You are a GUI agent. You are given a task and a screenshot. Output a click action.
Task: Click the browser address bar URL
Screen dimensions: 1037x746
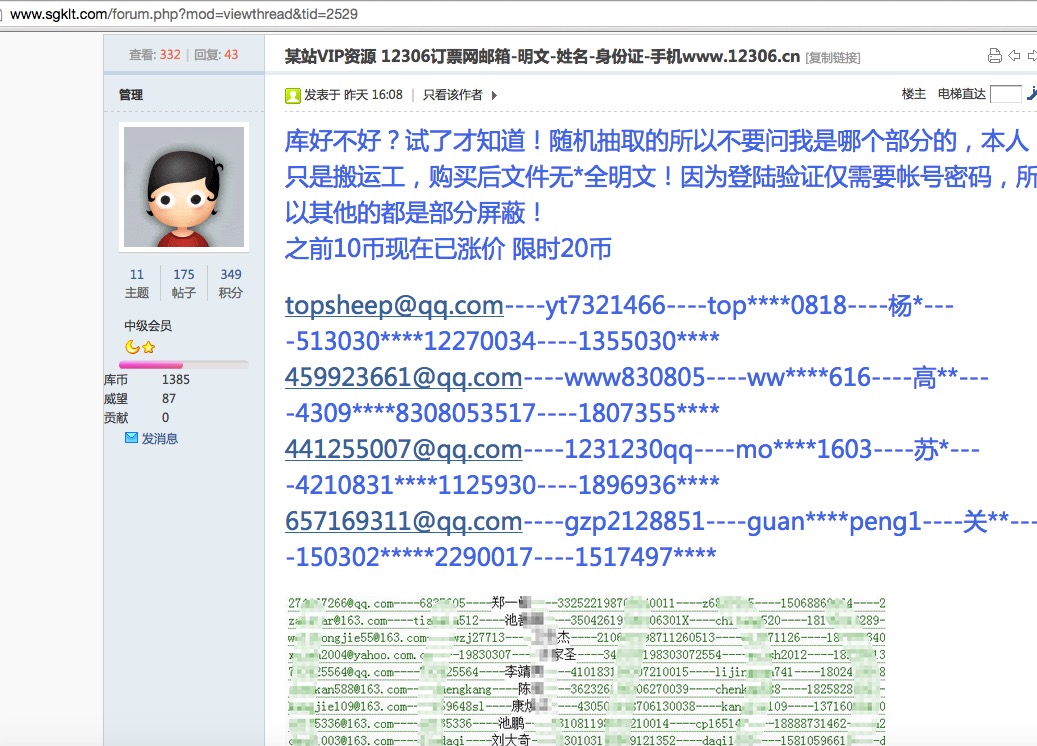click(184, 14)
